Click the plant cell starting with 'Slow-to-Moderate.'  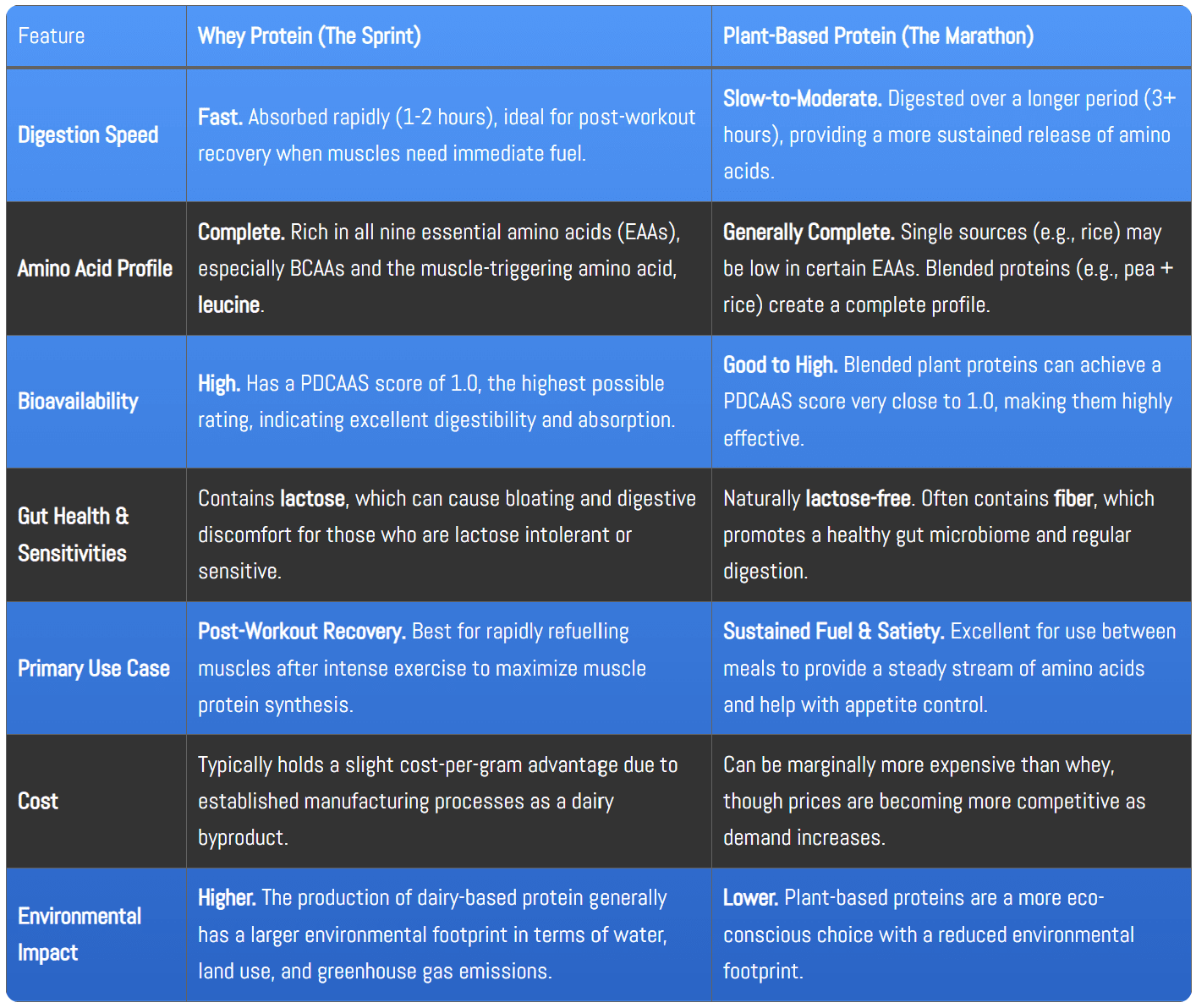coord(949,135)
